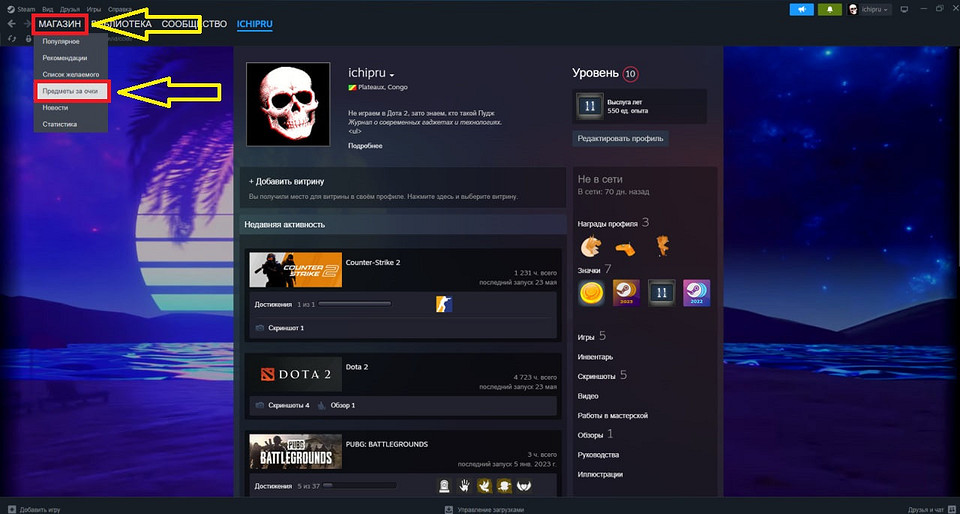The image size is (960, 514).
Task: Select 'Предметы за очки' from store menu
Action: pyautogui.click(x=70, y=91)
